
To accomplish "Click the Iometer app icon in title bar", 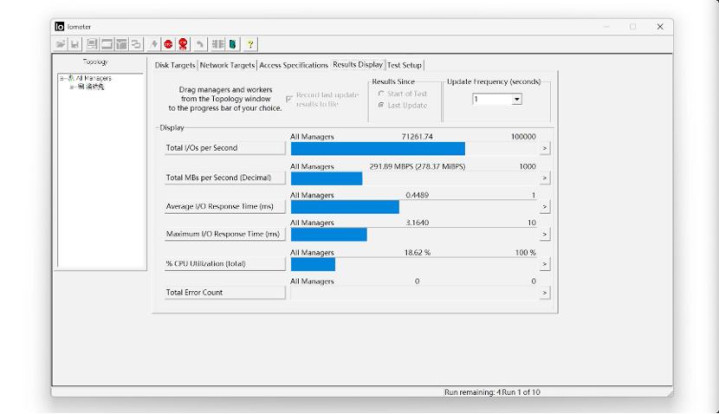I will pos(60,27).
